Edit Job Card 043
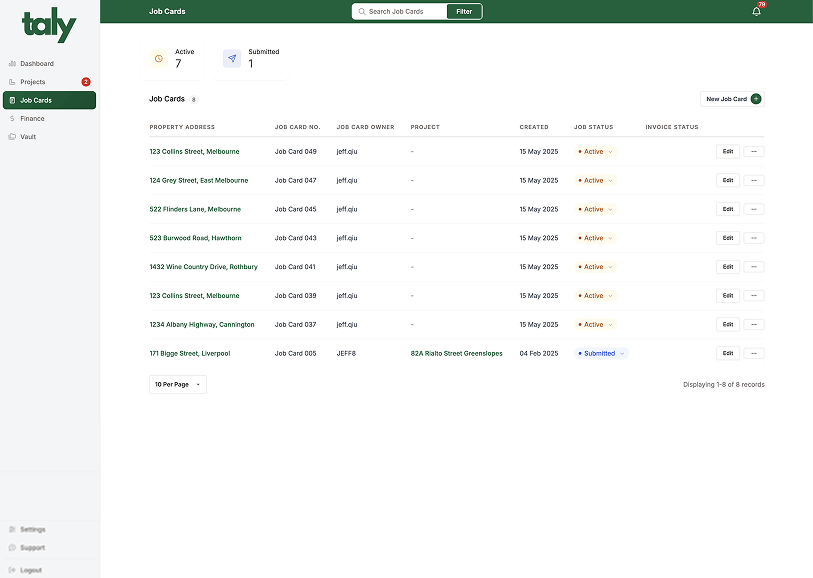 point(727,238)
